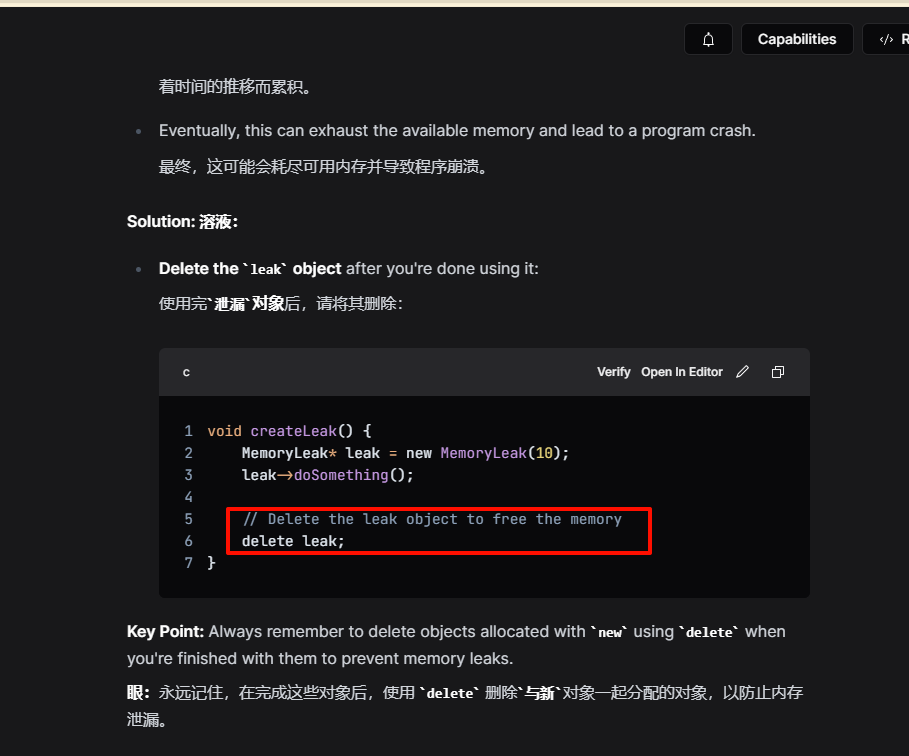Open the code in the editor
The image size is (909, 756).
[x=682, y=372]
